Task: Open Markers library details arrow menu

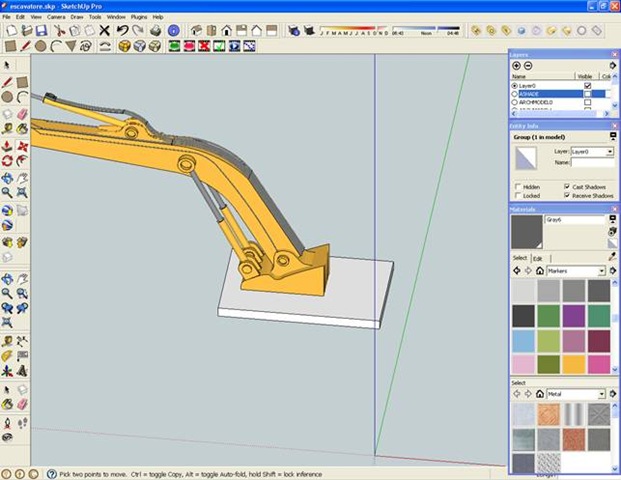Action: [x=613, y=271]
